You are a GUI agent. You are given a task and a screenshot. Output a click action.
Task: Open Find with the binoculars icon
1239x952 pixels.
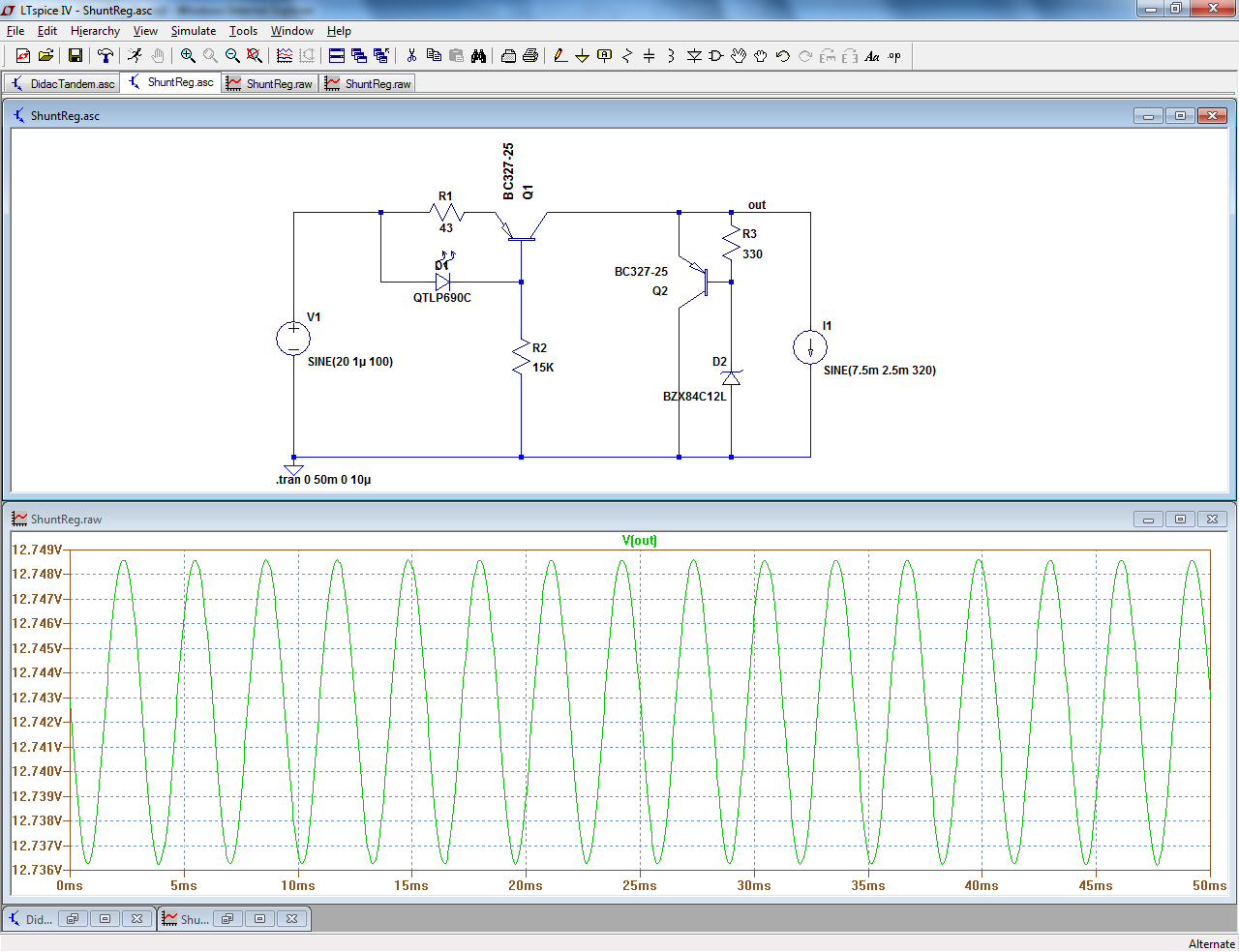pyautogui.click(x=478, y=56)
